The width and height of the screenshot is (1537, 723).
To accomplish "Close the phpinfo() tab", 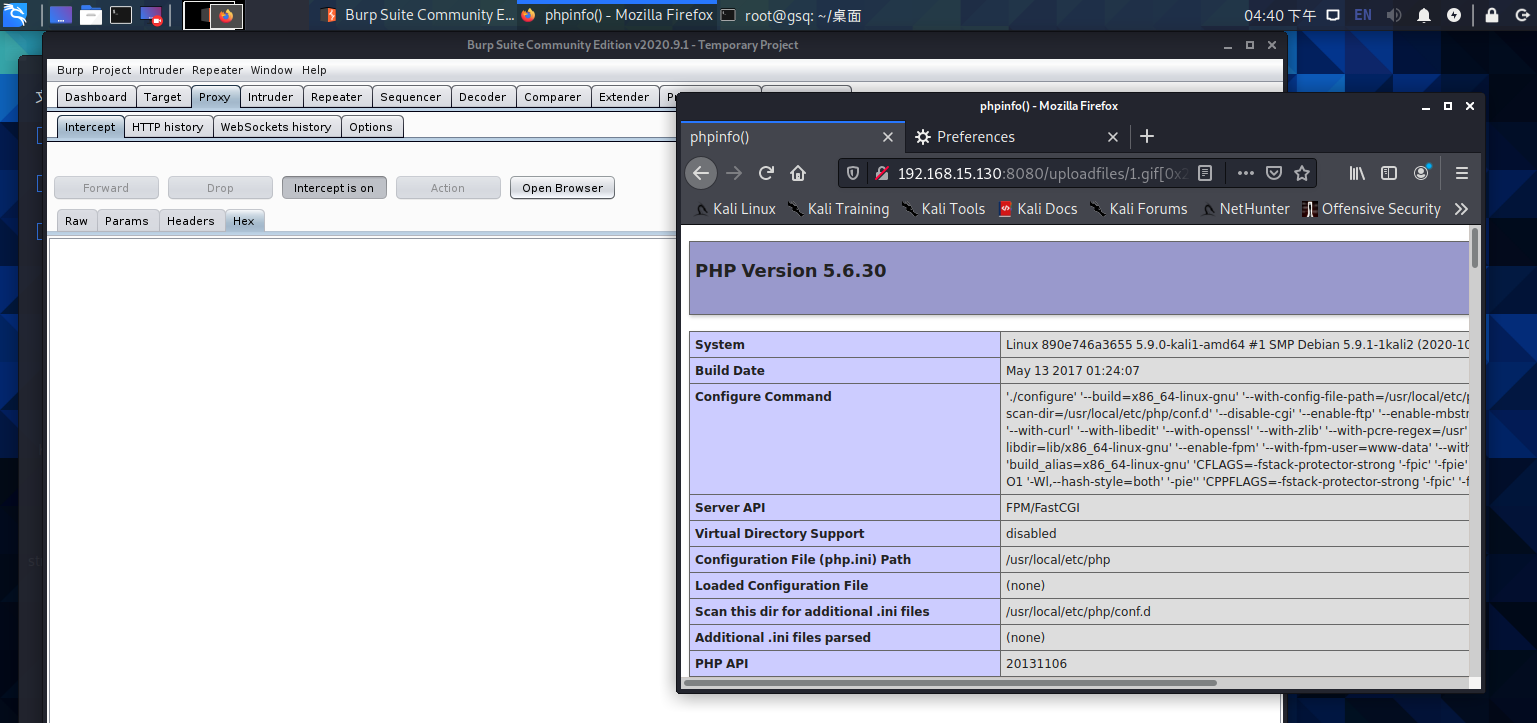I will [887, 137].
